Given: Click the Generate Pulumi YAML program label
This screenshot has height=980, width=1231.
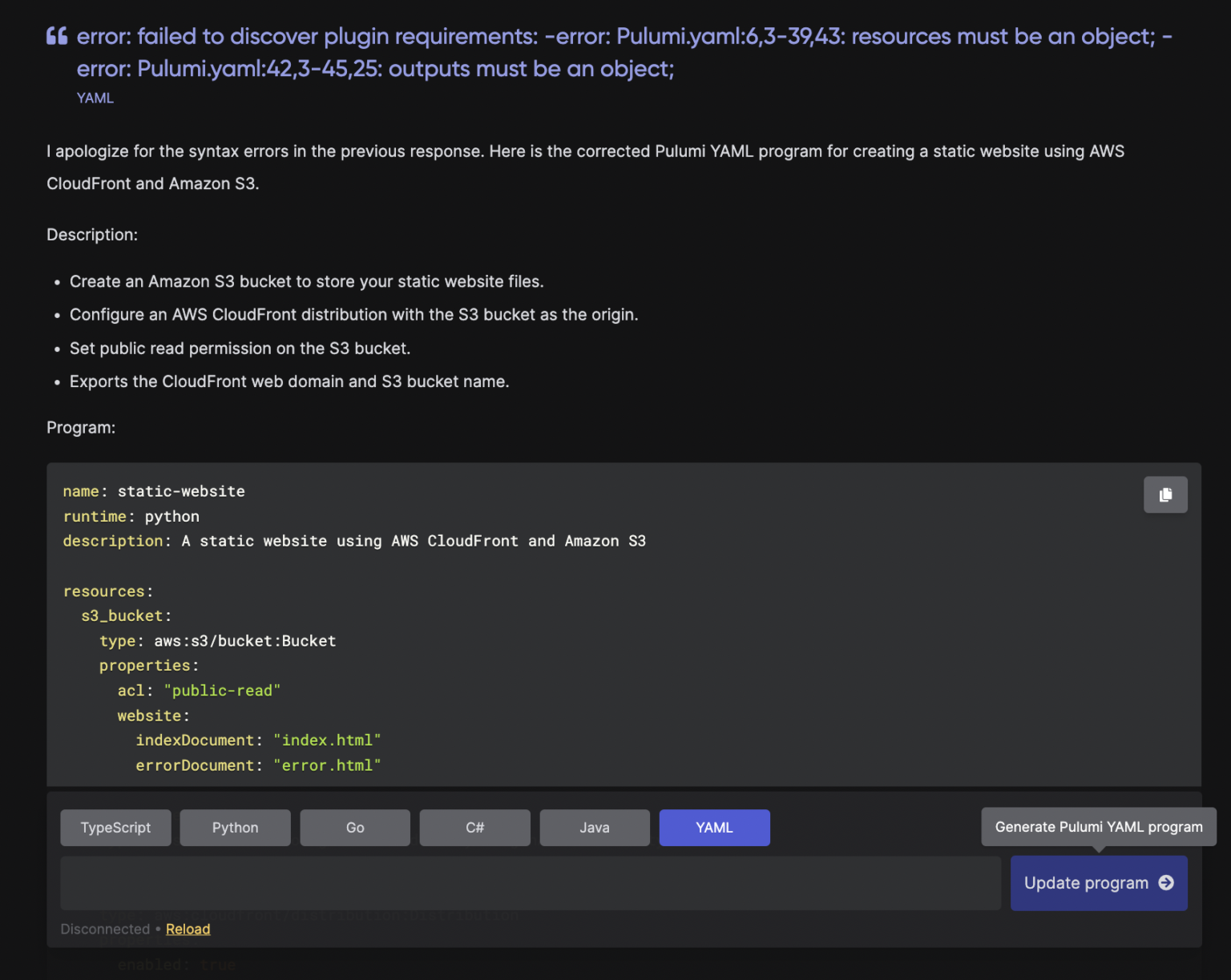Looking at the screenshot, I should tap(1098, 826).
